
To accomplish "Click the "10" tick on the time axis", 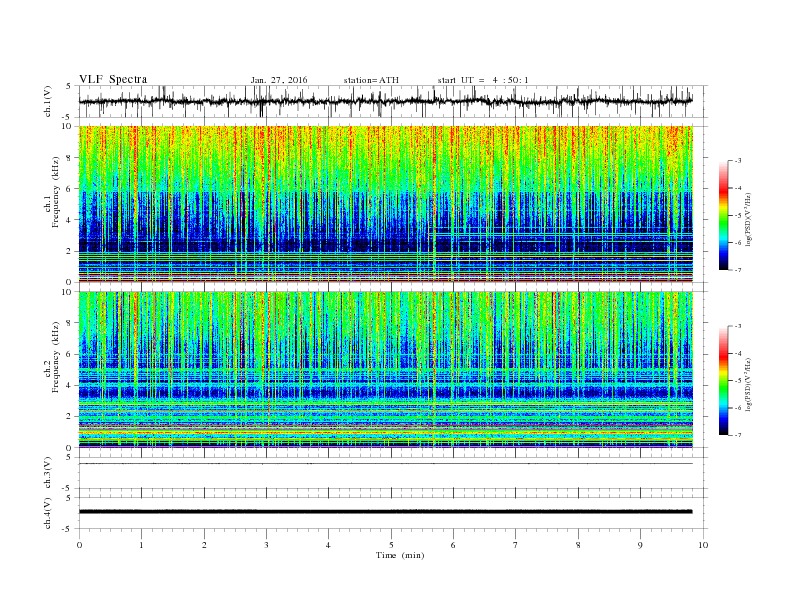I will [x=703, y=545].
